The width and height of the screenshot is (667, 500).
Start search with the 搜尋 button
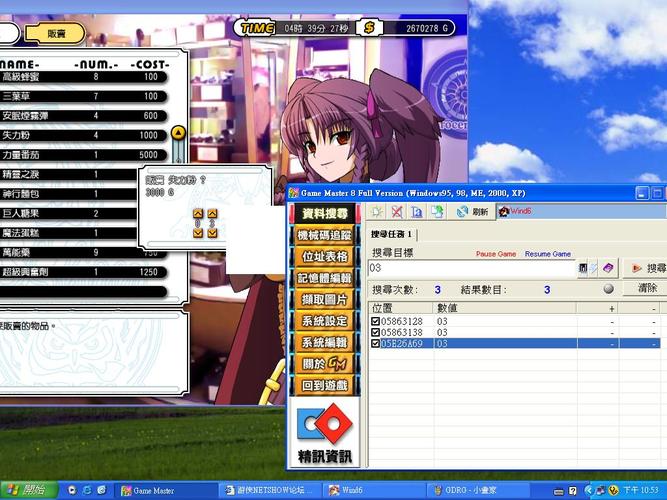pos(645,268)
